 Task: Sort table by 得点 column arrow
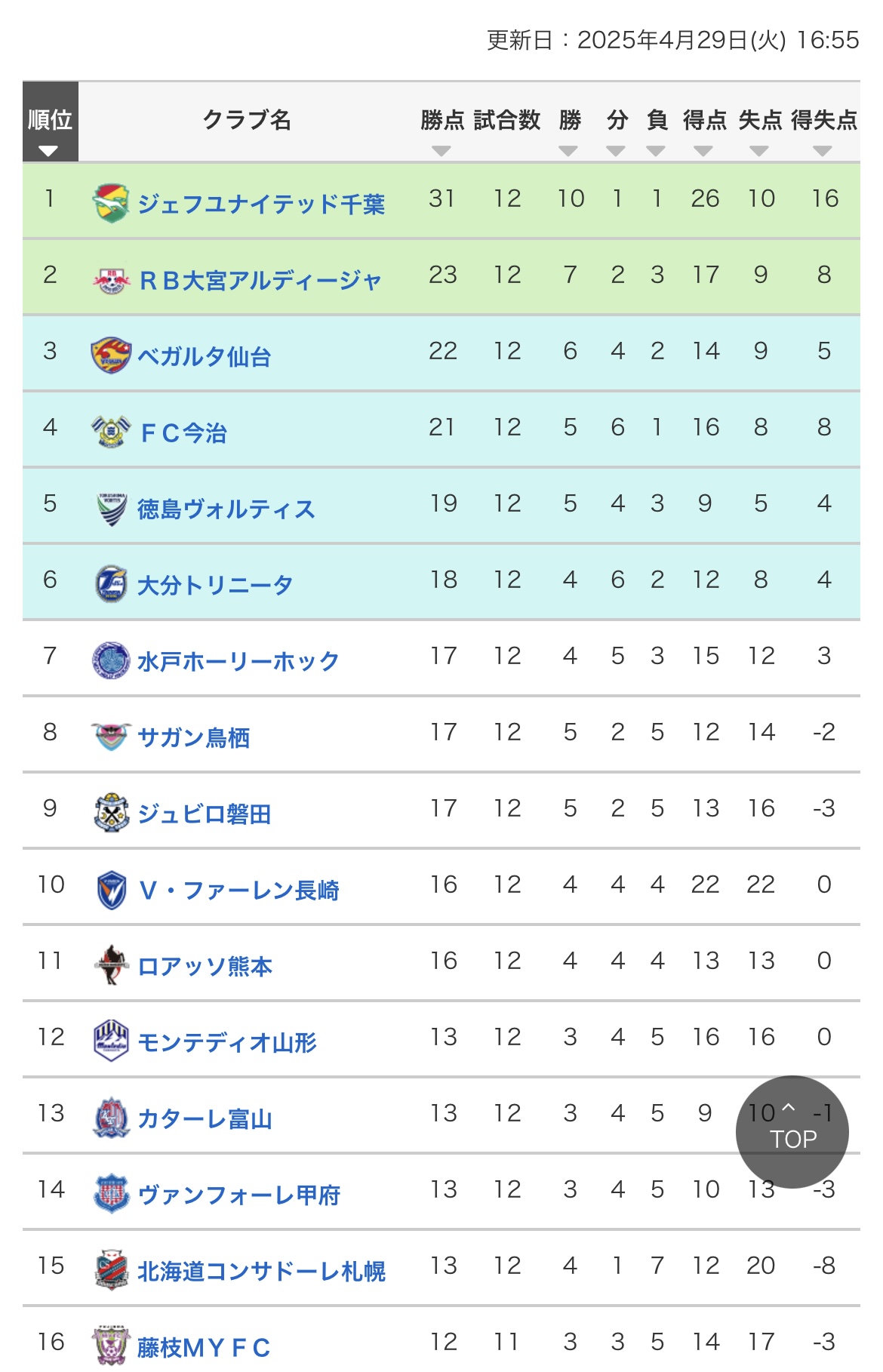703,151
